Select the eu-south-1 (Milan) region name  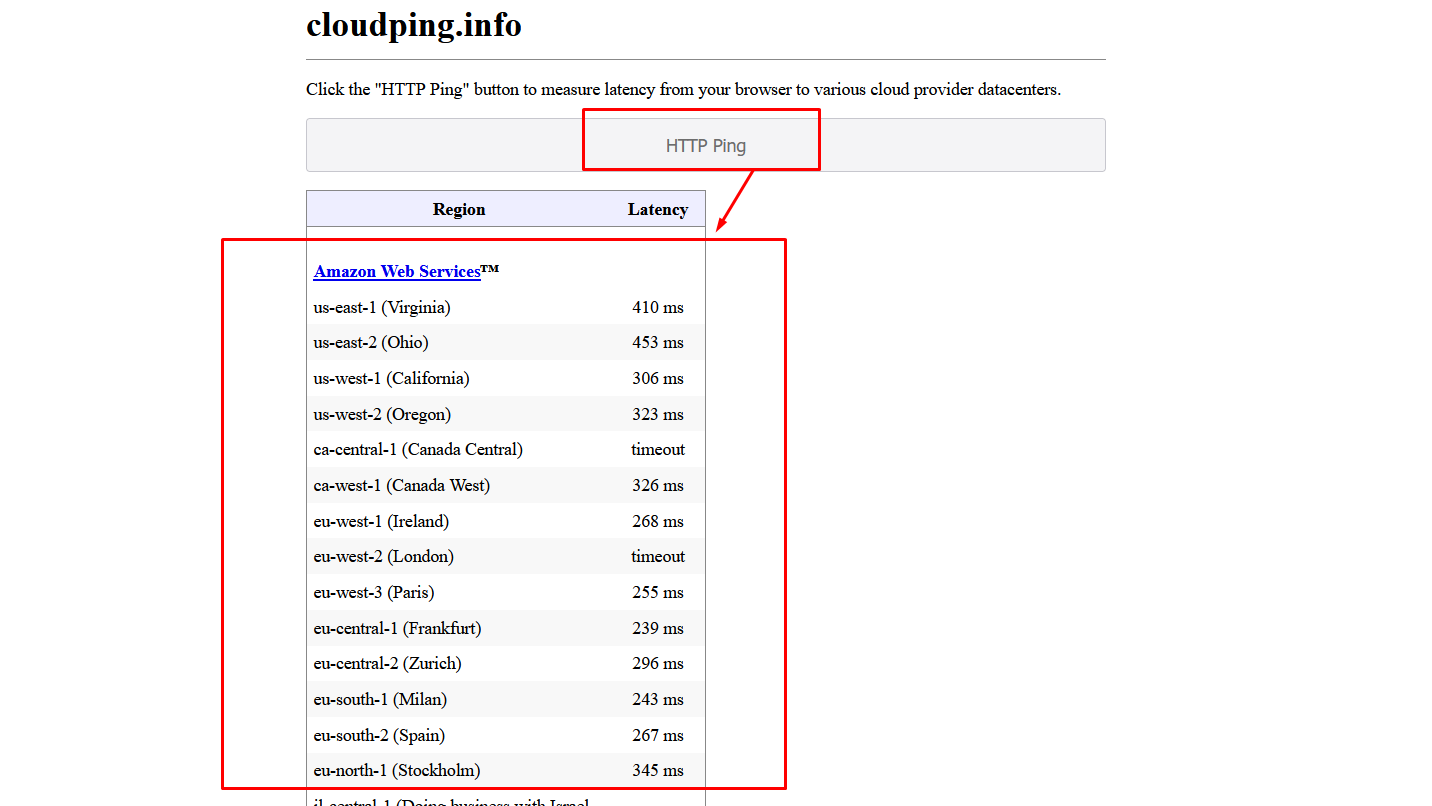coord(381,699)
